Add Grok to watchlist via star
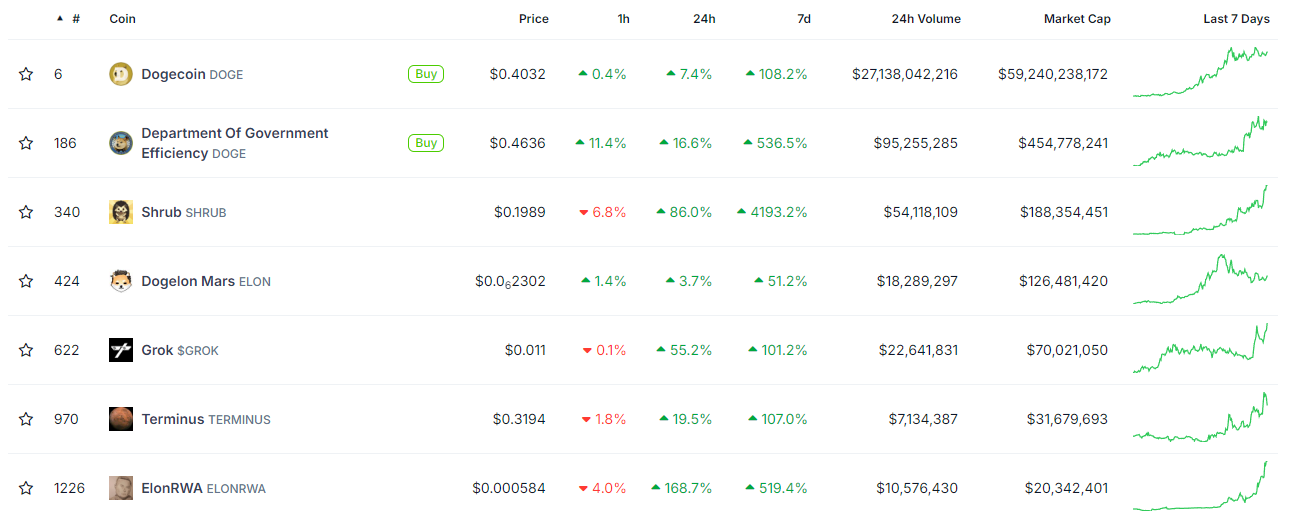The width and height of the screenshot is (1297, 520). (x=26, y=350)
